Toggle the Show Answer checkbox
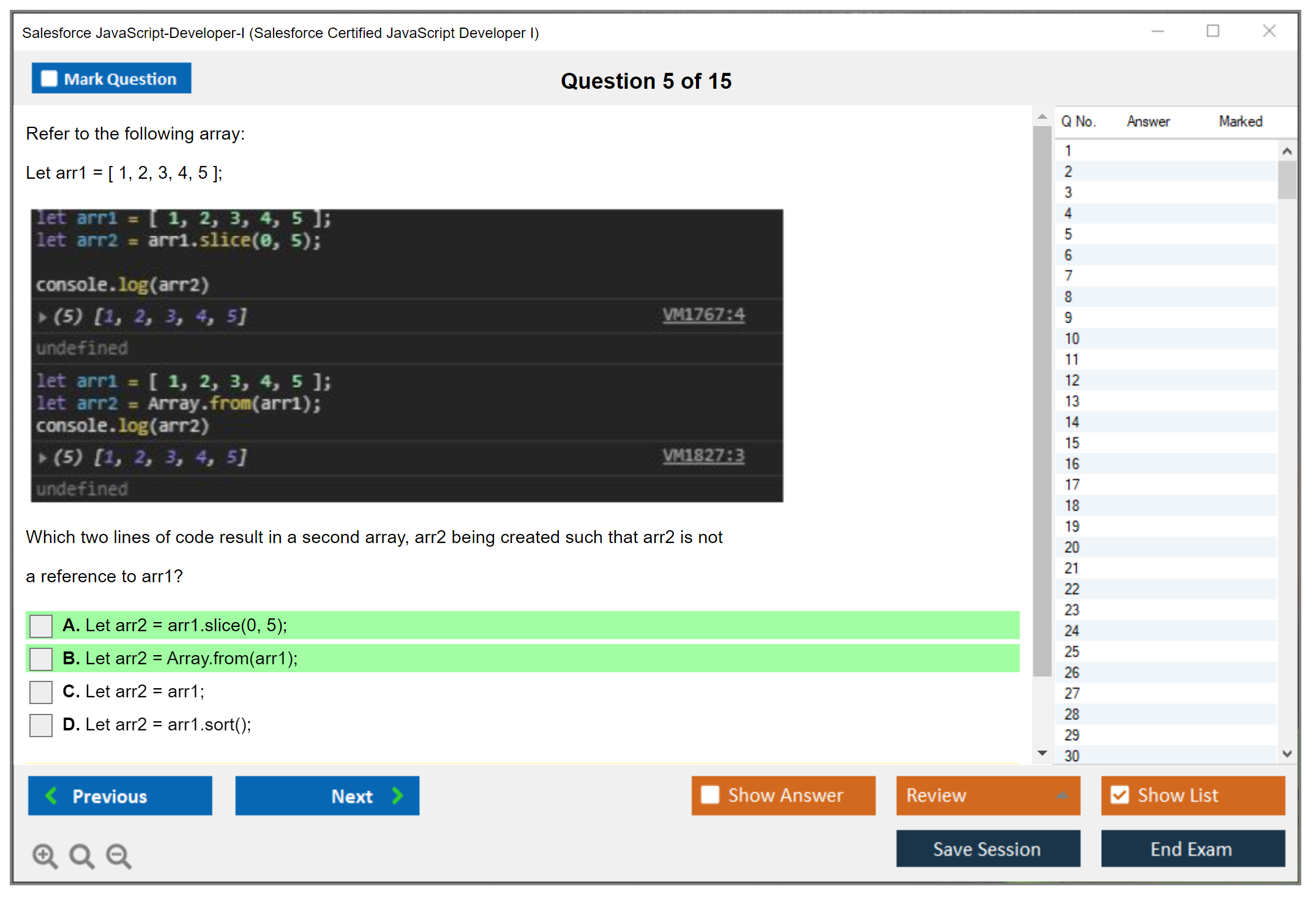1316x900 pixels. pyautogui.click(x=710, y=795)
